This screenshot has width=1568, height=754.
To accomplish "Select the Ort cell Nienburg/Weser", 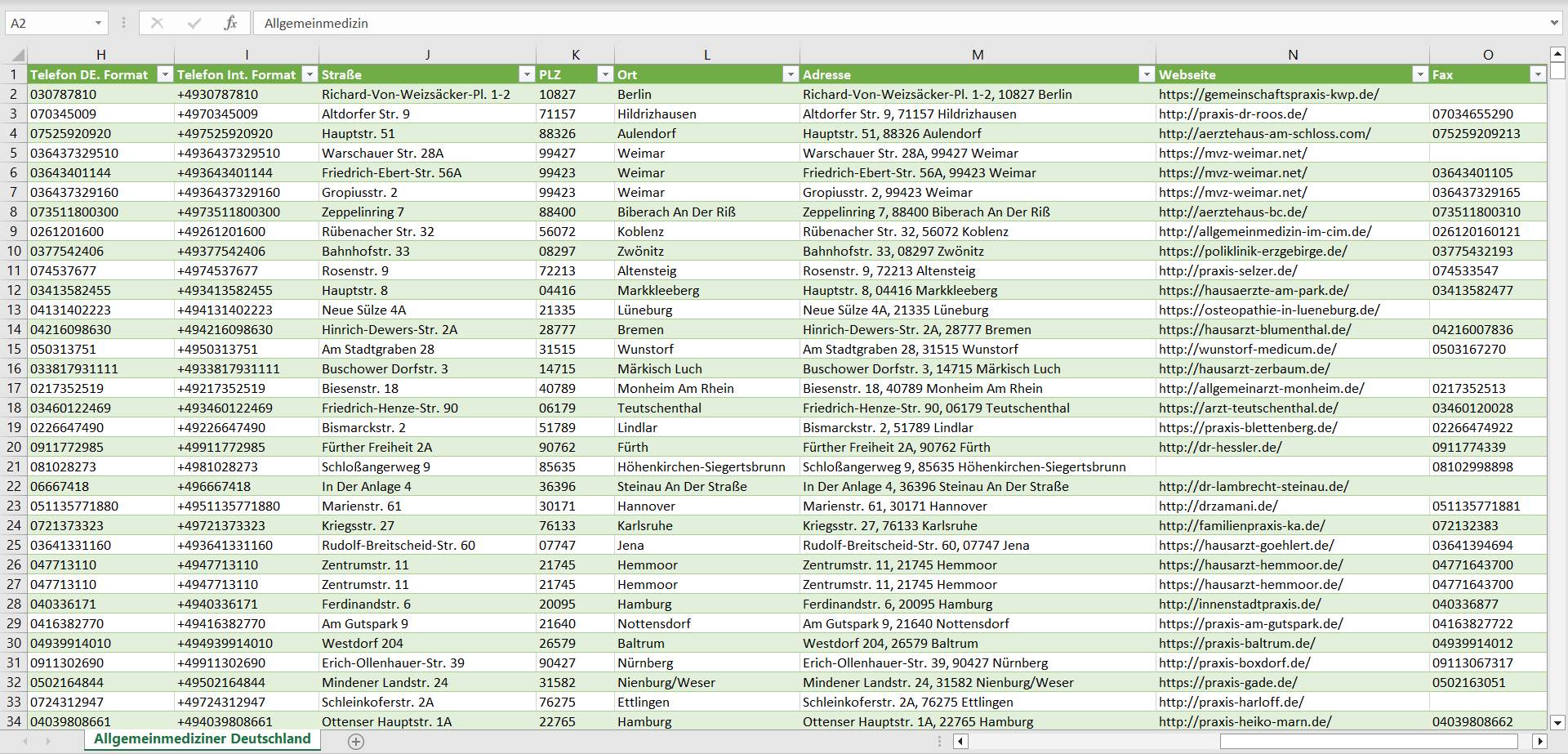I will pos(707,682).
